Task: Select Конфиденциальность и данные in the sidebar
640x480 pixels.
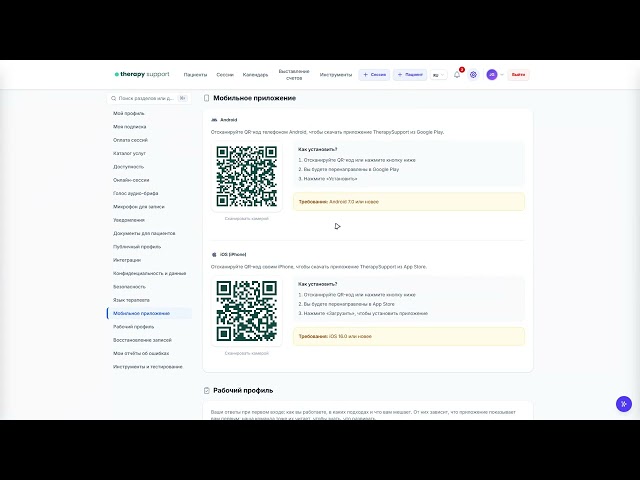Action: pyautogui.click(x=149, y=273)
